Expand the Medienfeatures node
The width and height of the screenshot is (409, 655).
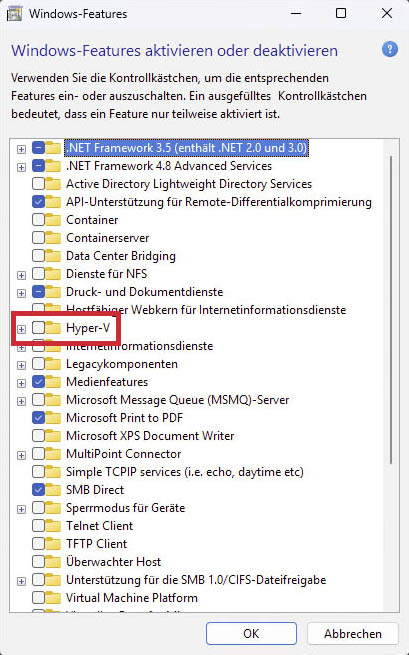21,383
